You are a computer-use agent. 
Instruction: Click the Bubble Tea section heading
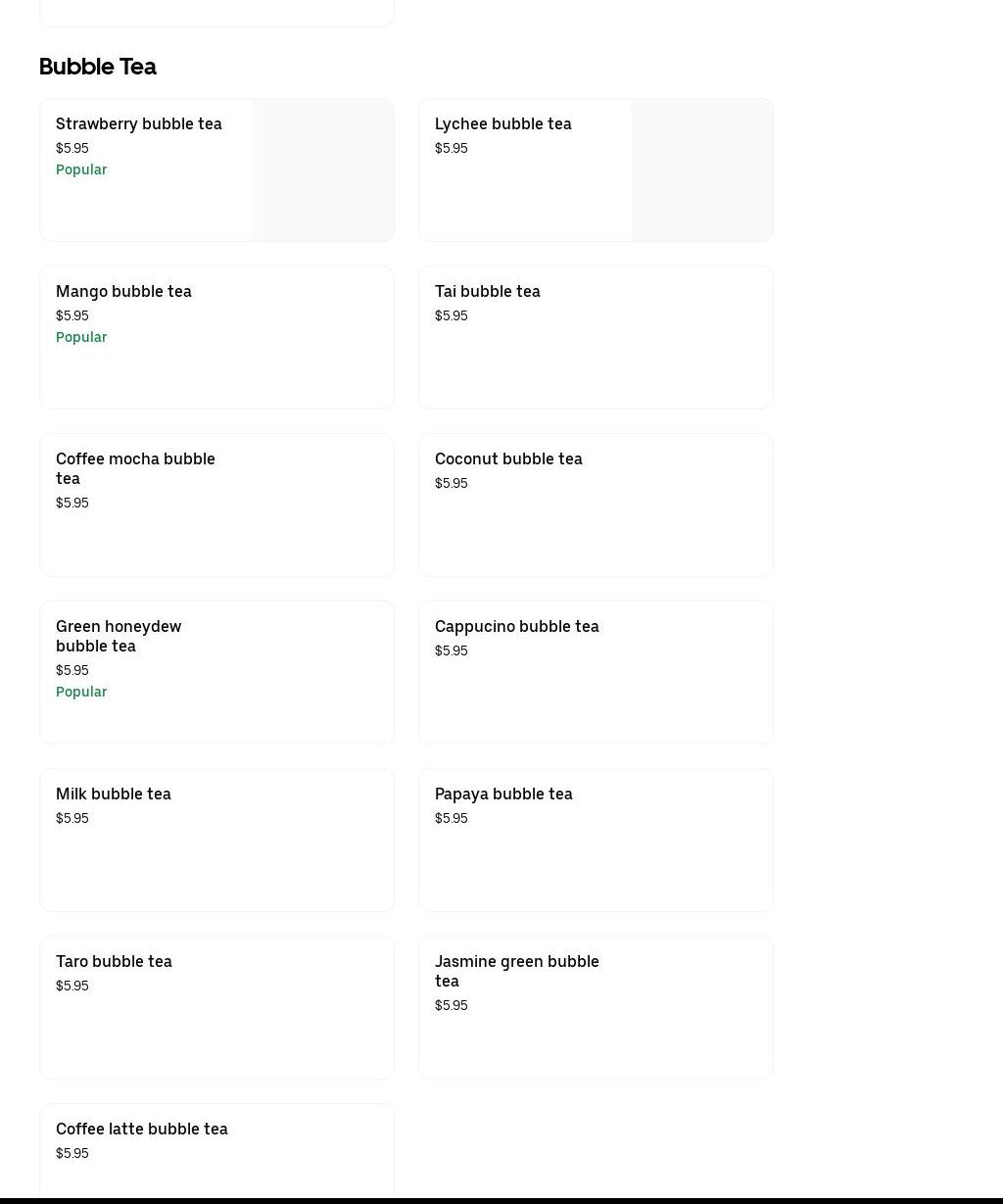click(x=98, y=67)
